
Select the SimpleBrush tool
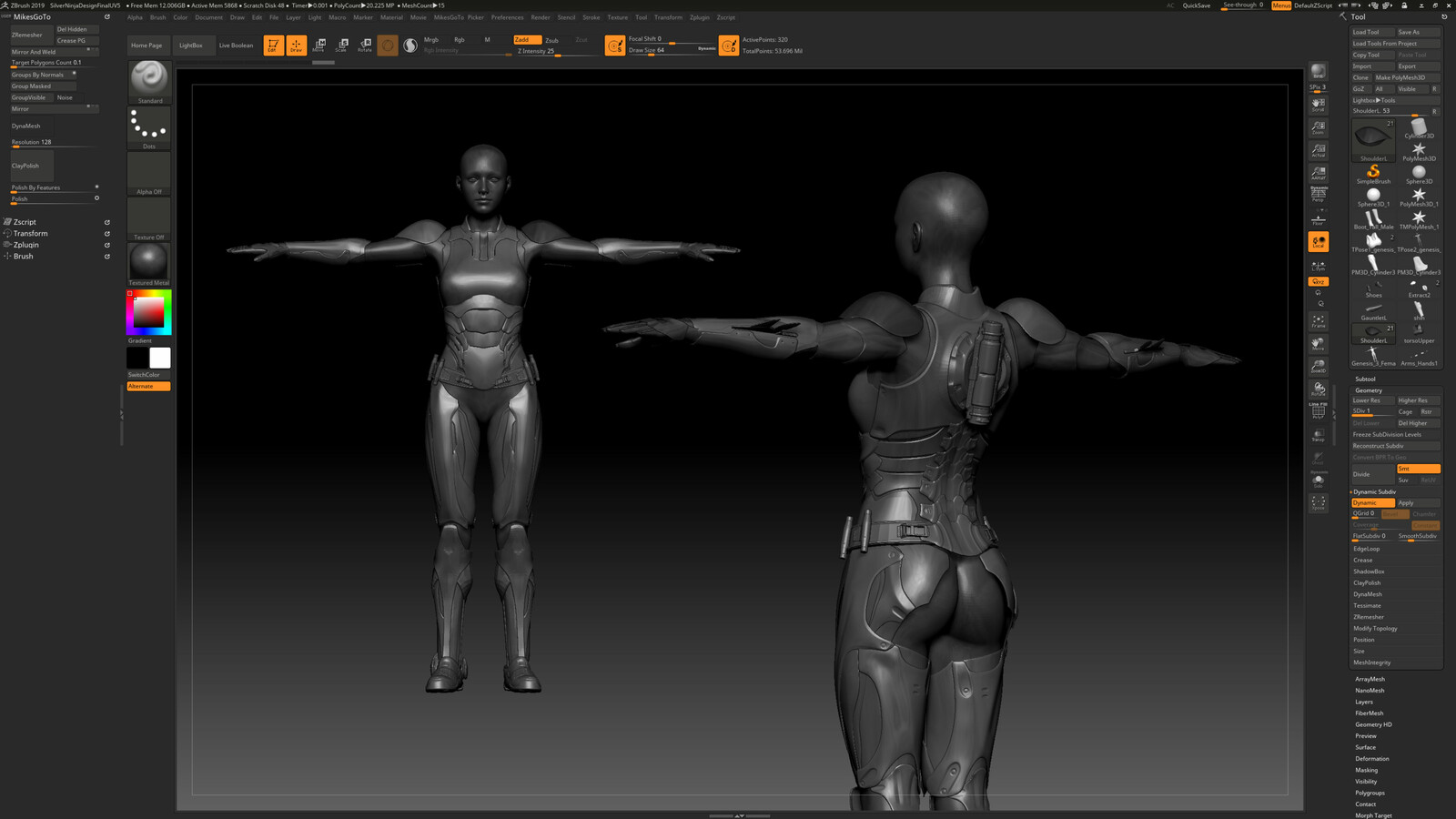1373,173
